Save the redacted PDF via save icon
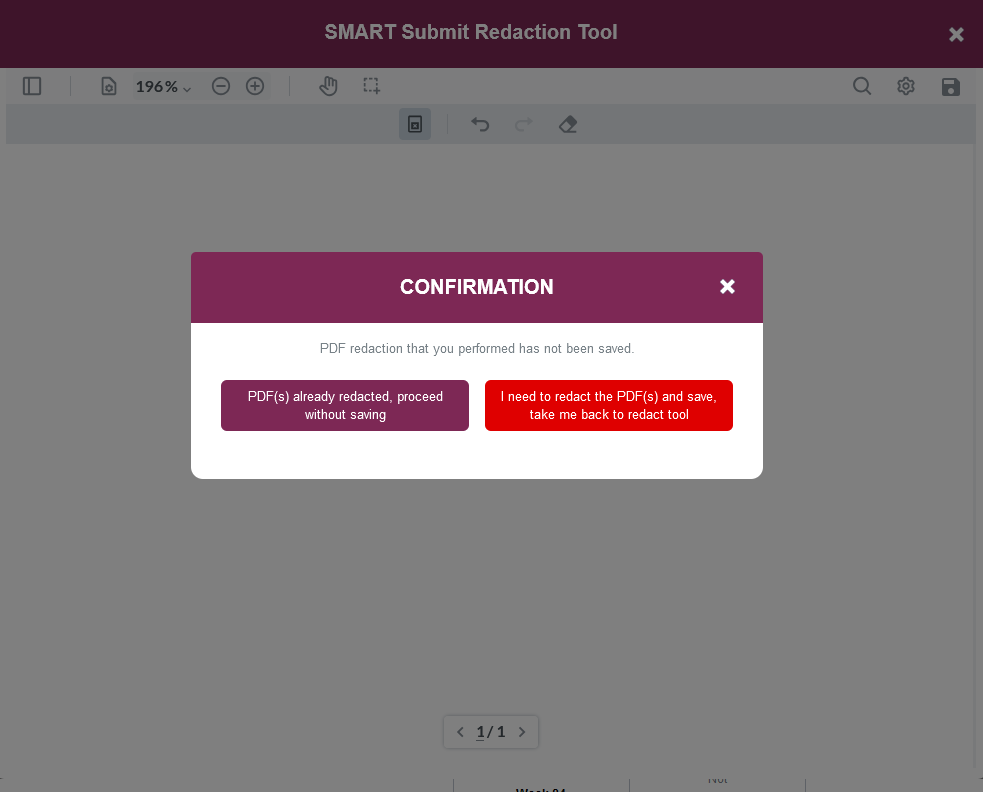The width and height of the screenshot is (983, 792). 950,86
